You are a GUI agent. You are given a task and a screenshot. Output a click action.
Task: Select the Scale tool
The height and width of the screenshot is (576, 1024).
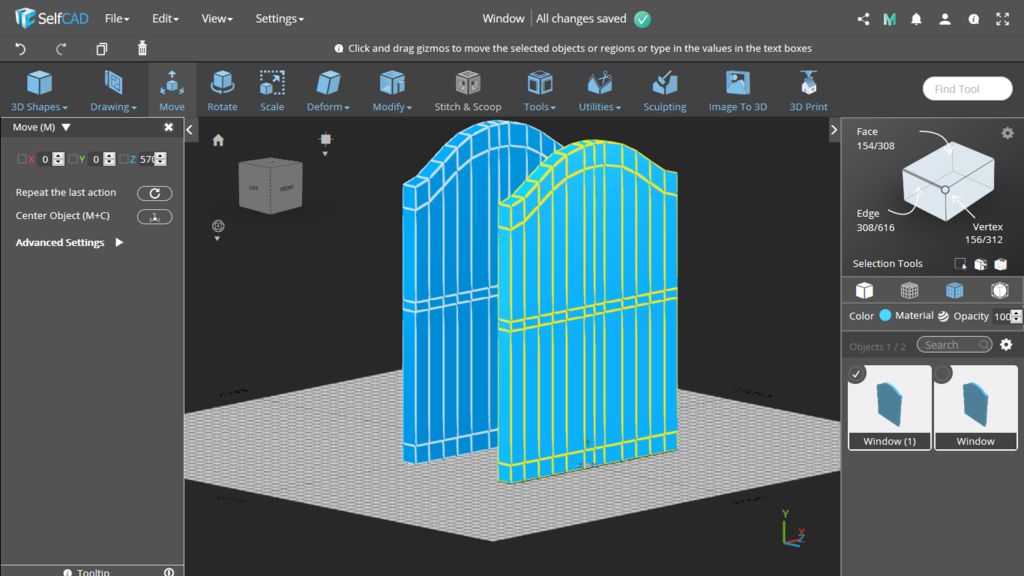[x=272, y=90]
